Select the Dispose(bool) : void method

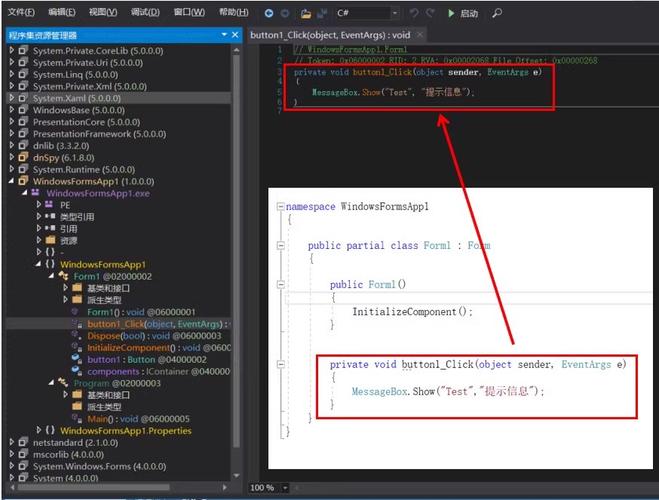point(154,336)
